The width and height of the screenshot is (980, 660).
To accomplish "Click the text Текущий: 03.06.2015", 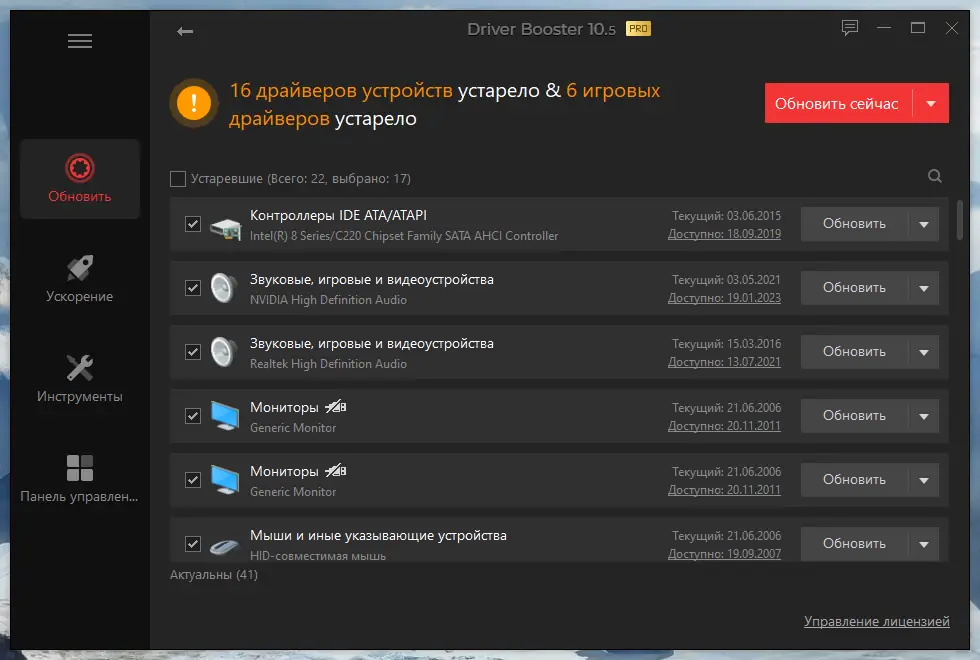I will pyautogui.click(x=726, y=216).
